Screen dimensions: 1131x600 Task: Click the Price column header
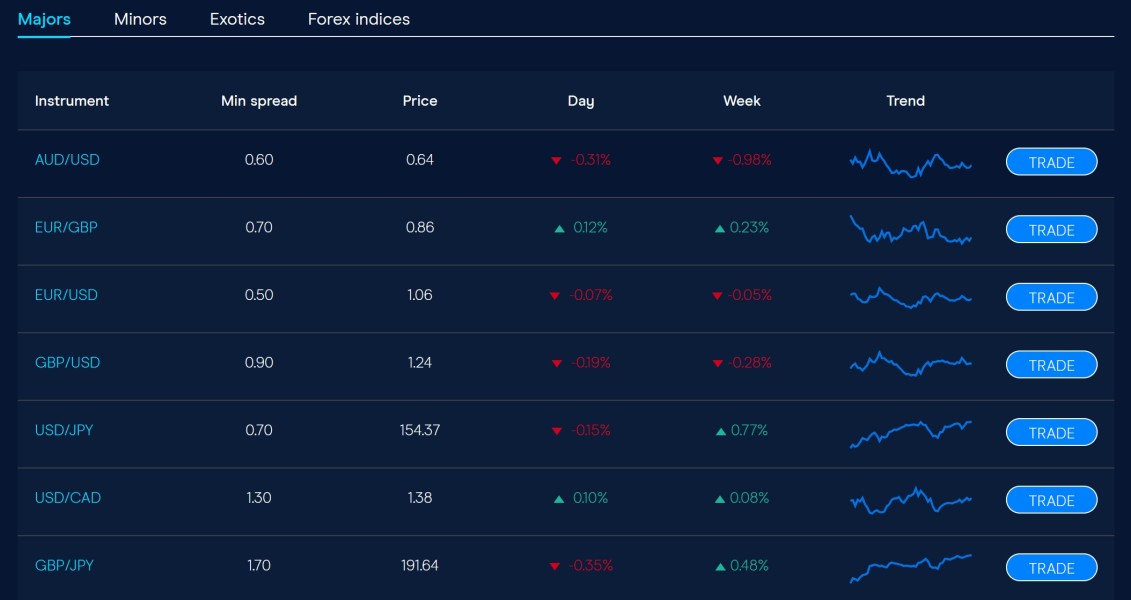click(420, 101)
